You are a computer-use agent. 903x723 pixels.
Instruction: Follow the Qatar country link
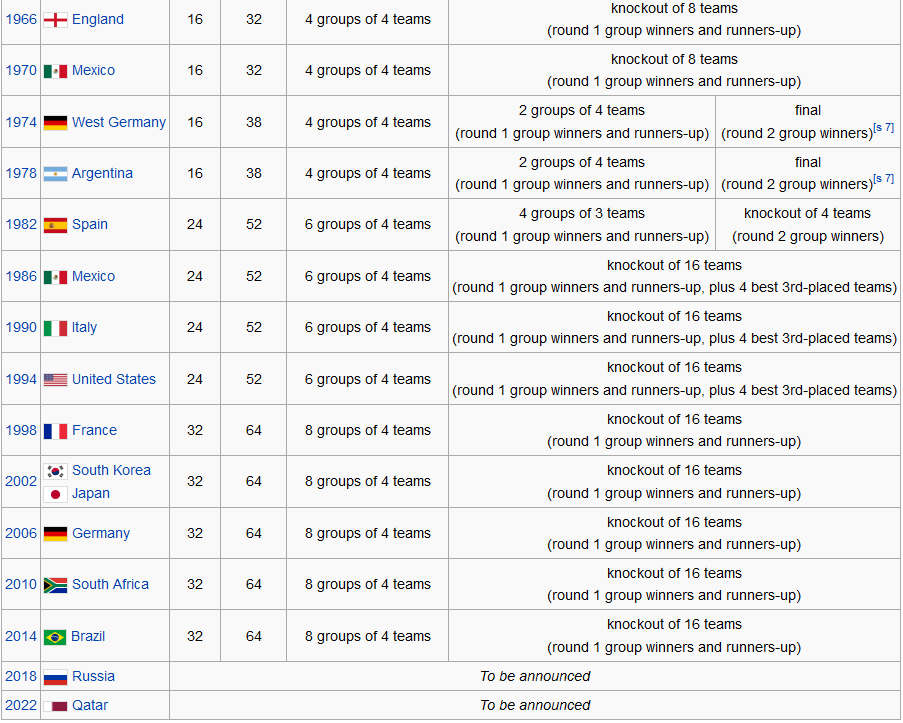point(90,705)
